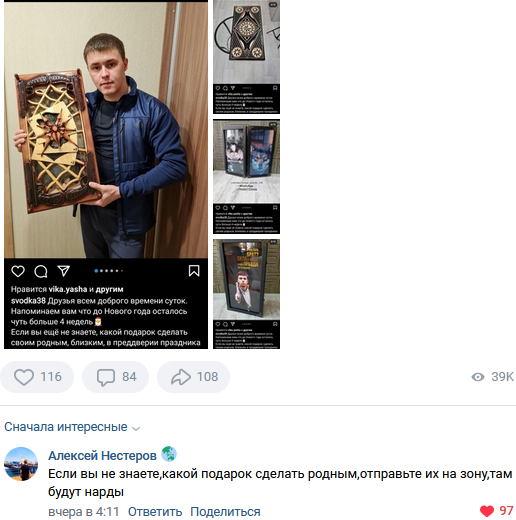Click the вчера в 4:11 comment timestamp
The width and height of the screenshot is (516, 520).
coord(84,512)
